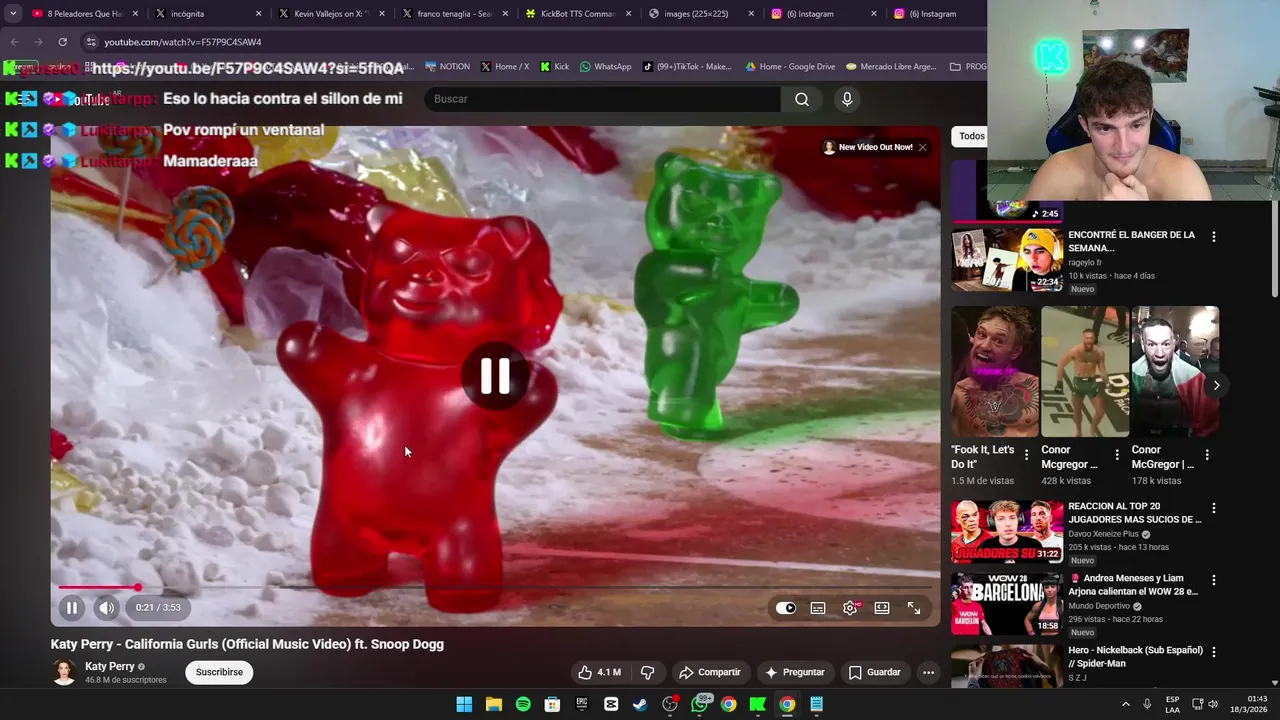The width and height of the screenshot is (1280, 720).
Task: Save video with Guardar button
Action: click(x=875, y=672)
